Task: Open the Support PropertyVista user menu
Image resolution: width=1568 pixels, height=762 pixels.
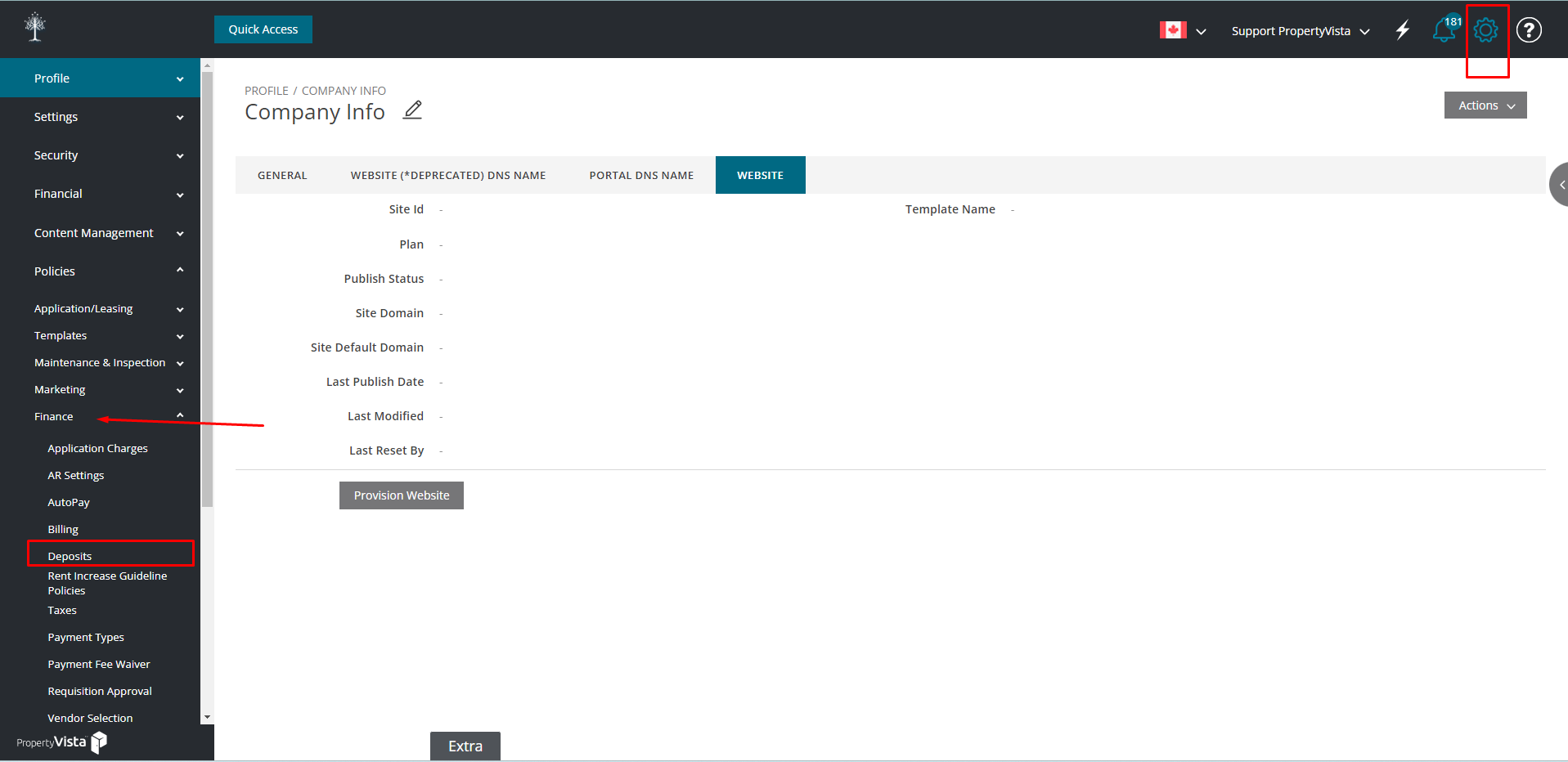Action: tap(1301, 31)
